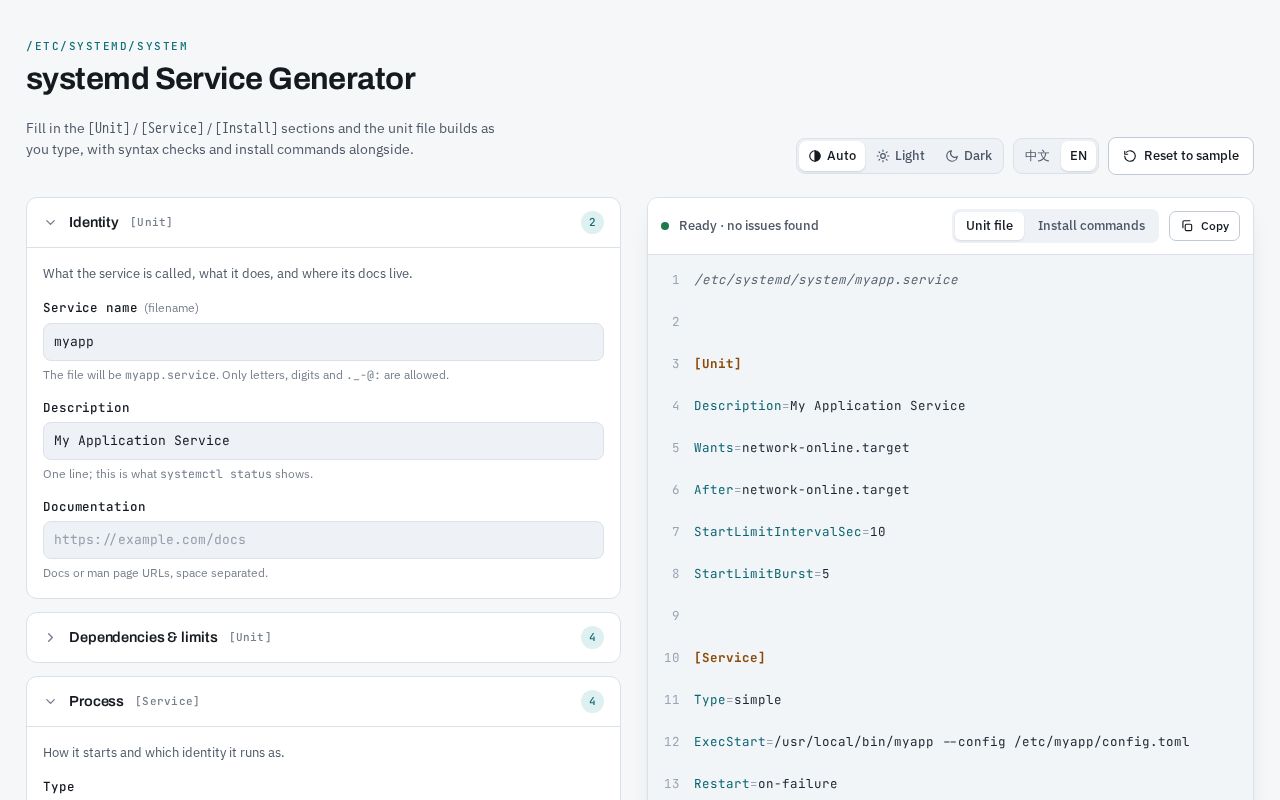Switch to Dark theme
Image resolution: width=1280 pixels, height=800 pixels.
[x=968, y=156]
